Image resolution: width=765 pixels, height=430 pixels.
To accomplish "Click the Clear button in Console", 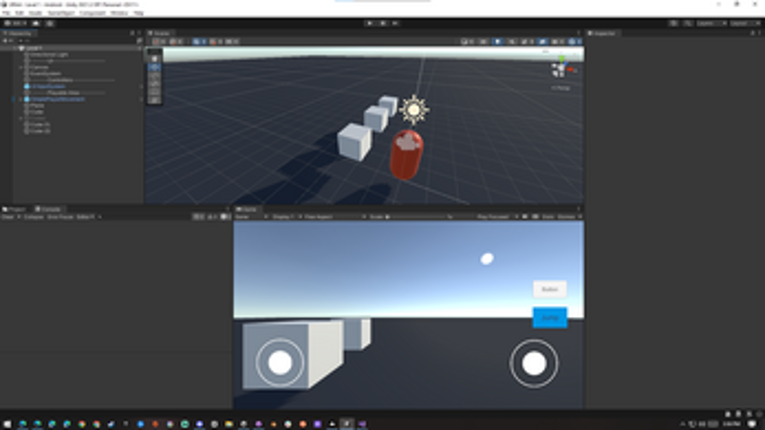I will (x=7, y=217).
